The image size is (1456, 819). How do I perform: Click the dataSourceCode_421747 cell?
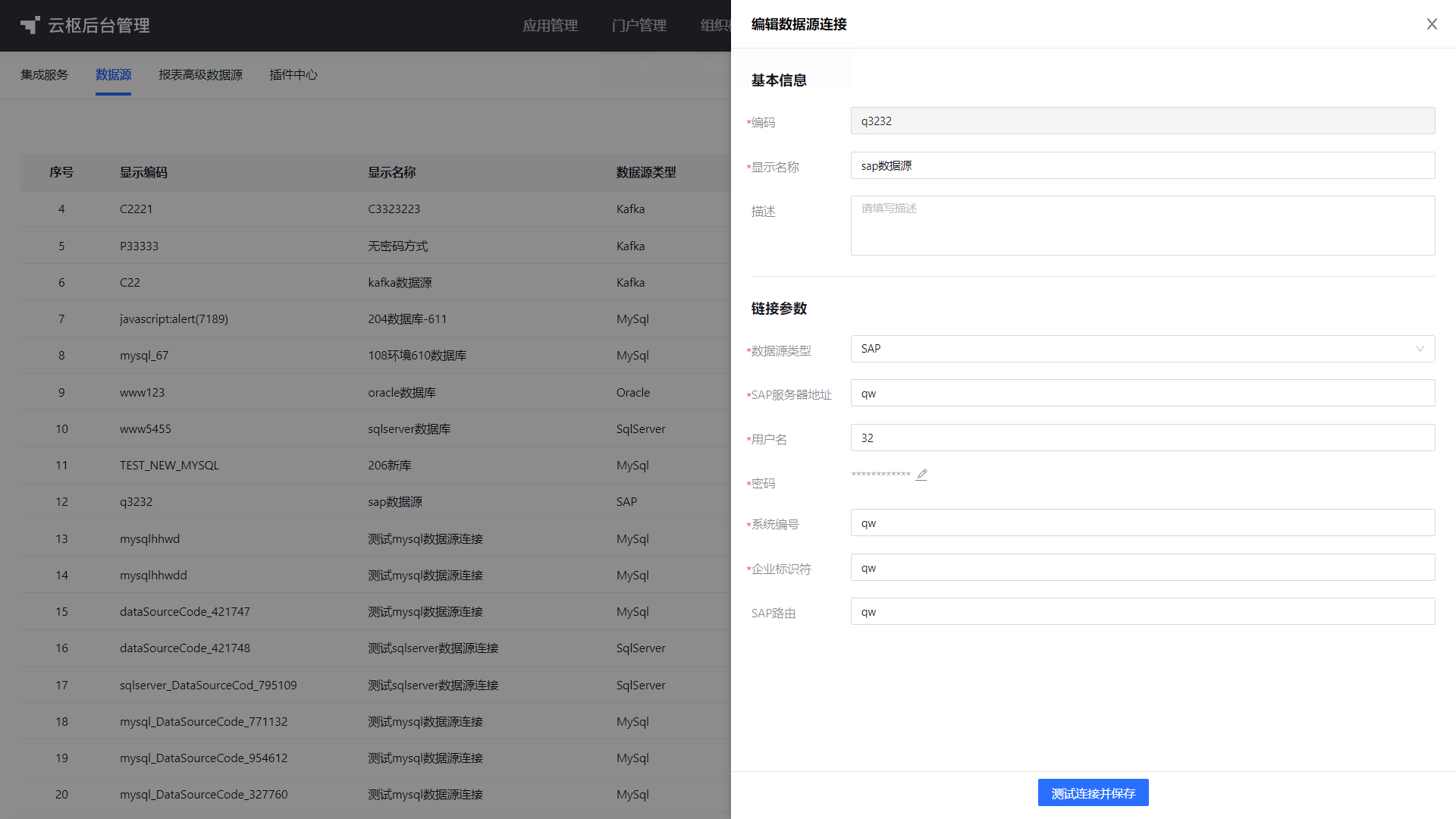point(184,611)
